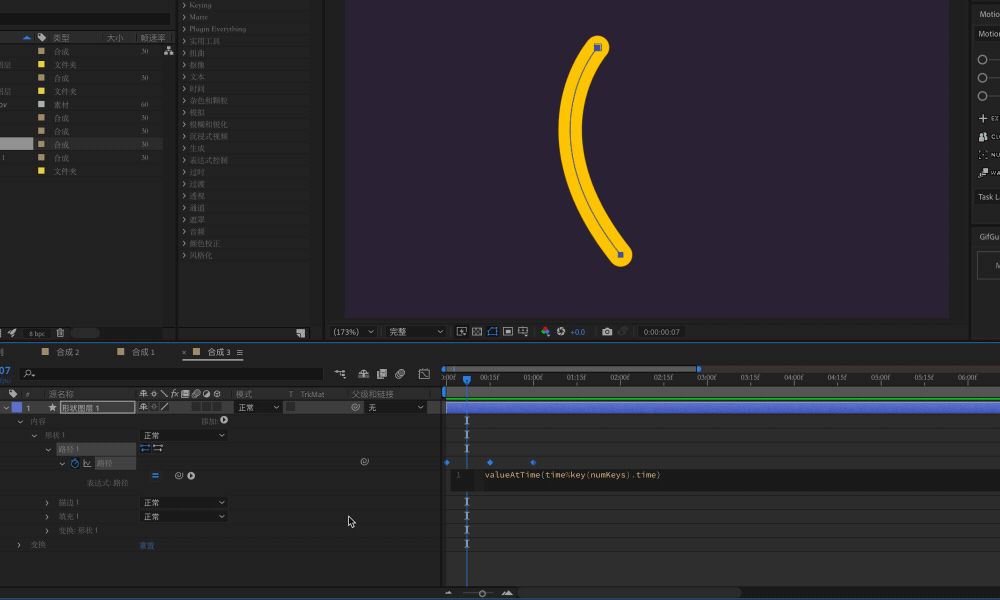This screenshot has width=1000, height=600.
Task: Click the reset exposure icon
Action: [562, 332]
